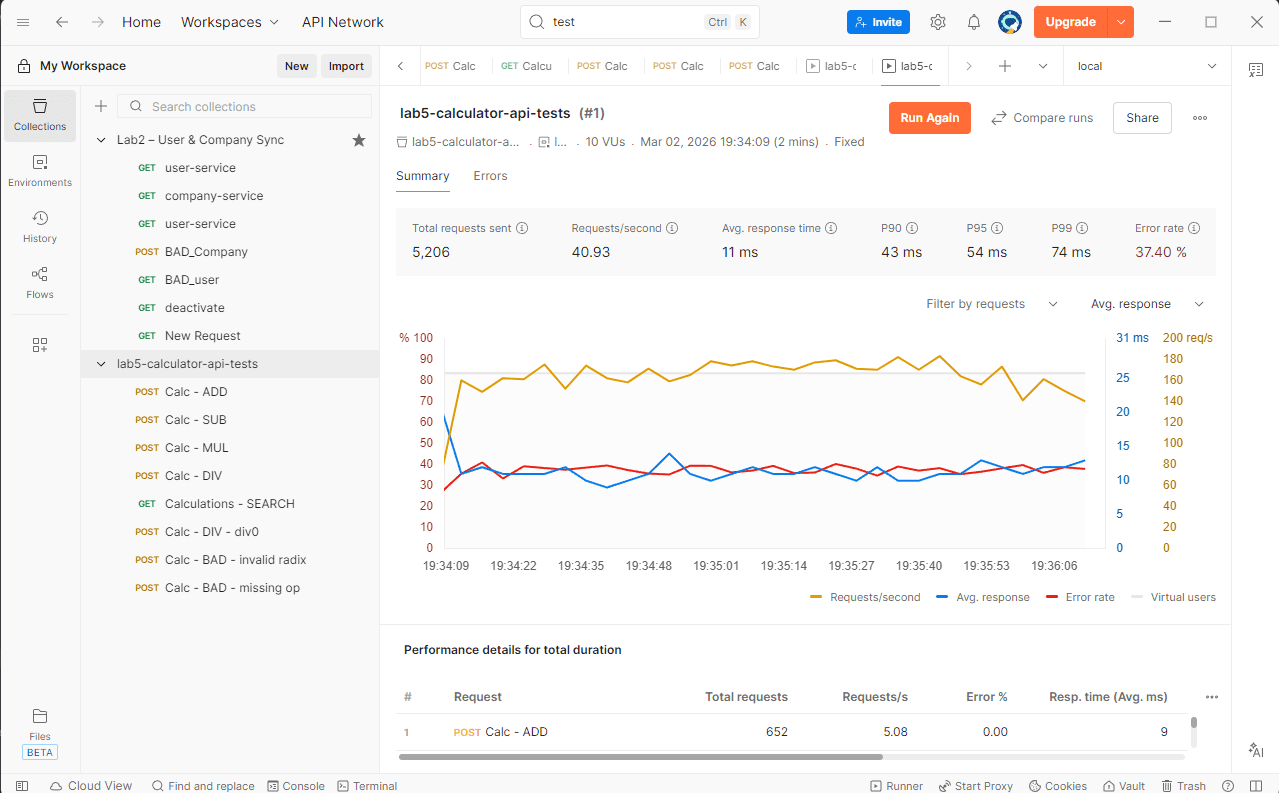
Task: Open the Console from the status bar
Action: pos(295,786)
